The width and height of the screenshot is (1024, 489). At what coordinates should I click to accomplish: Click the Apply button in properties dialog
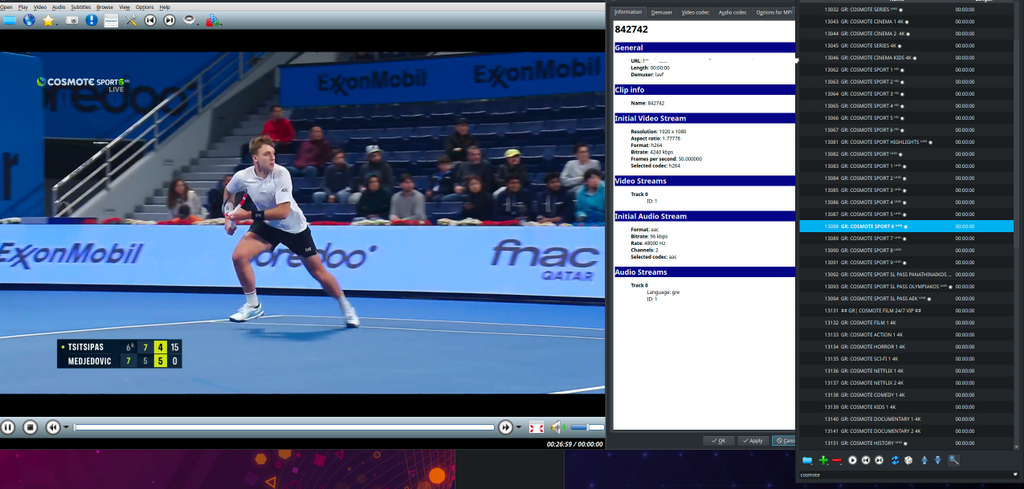[753, 441]
